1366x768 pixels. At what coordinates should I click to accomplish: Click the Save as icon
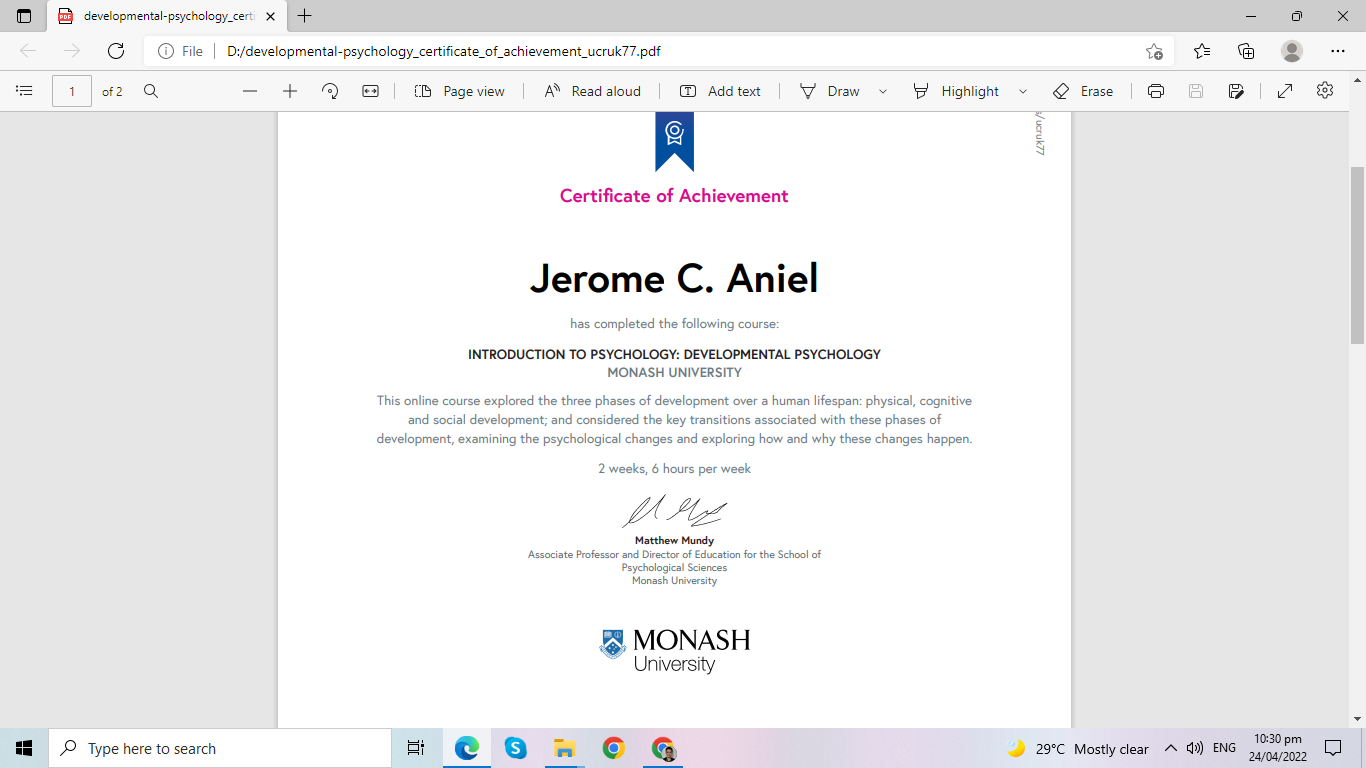[1236, 91]
